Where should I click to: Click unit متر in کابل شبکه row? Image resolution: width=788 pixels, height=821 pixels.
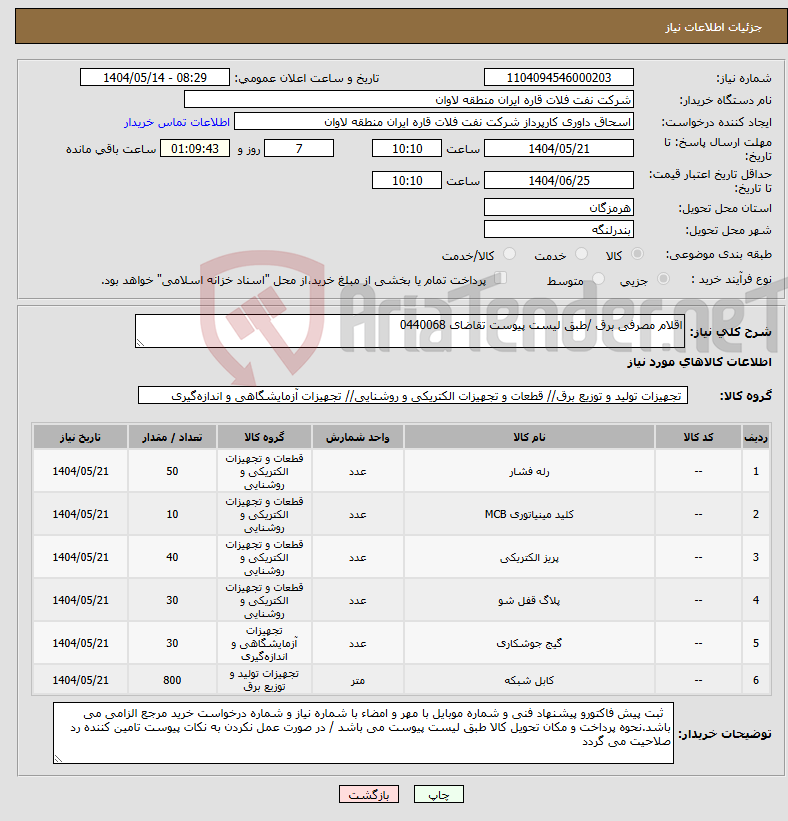[358, 680]
